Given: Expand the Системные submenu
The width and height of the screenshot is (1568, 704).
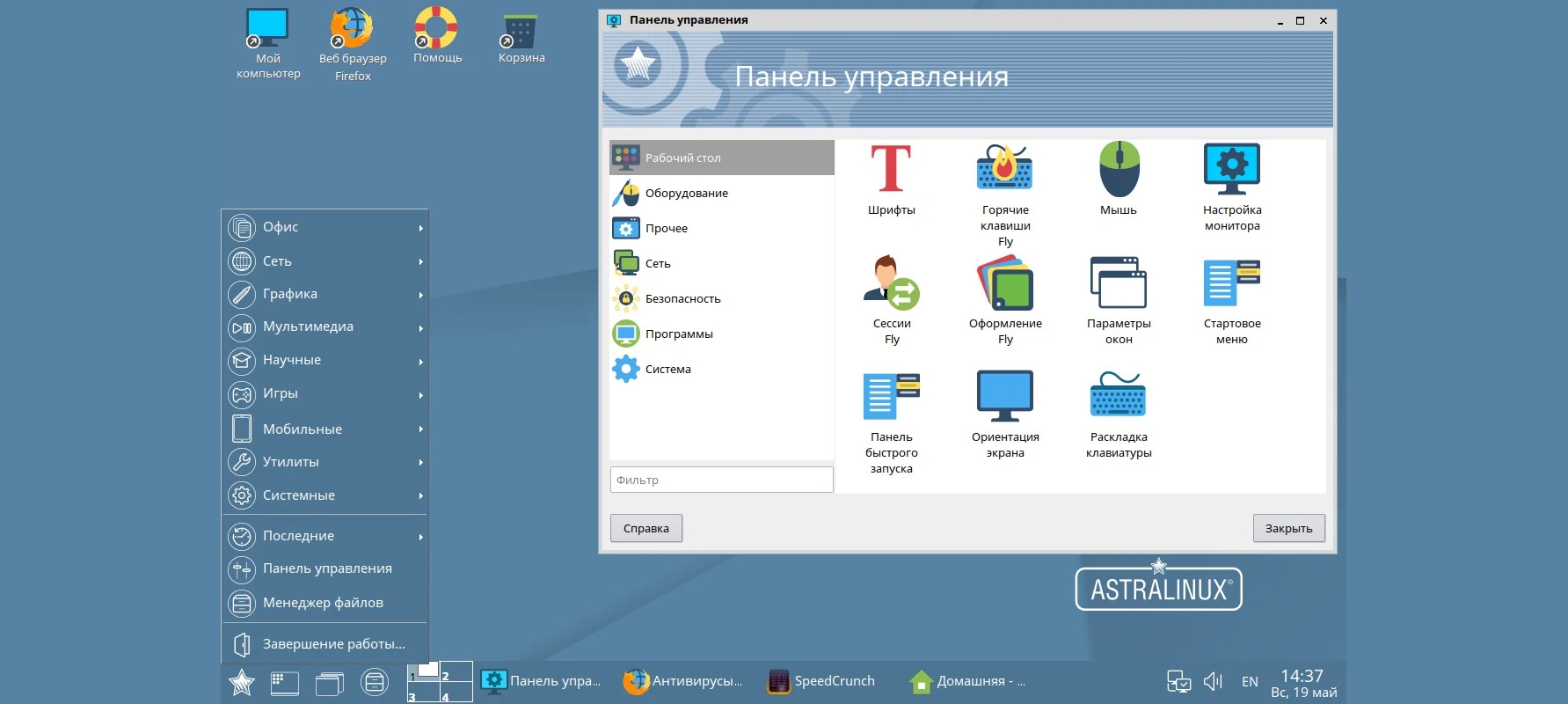Looking at the screenshot, I should tap(325, 495).
